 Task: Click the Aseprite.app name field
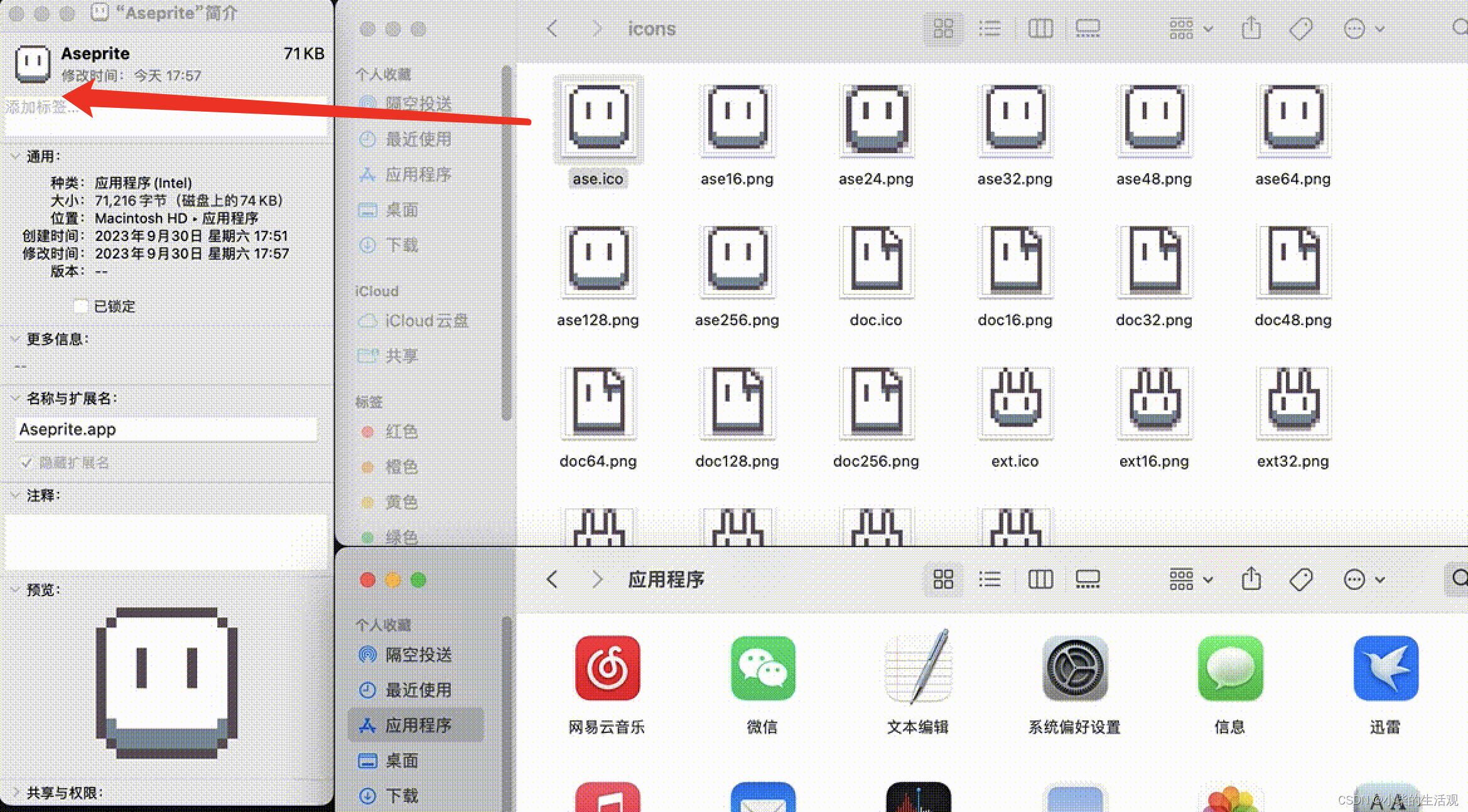pos(166,429)
